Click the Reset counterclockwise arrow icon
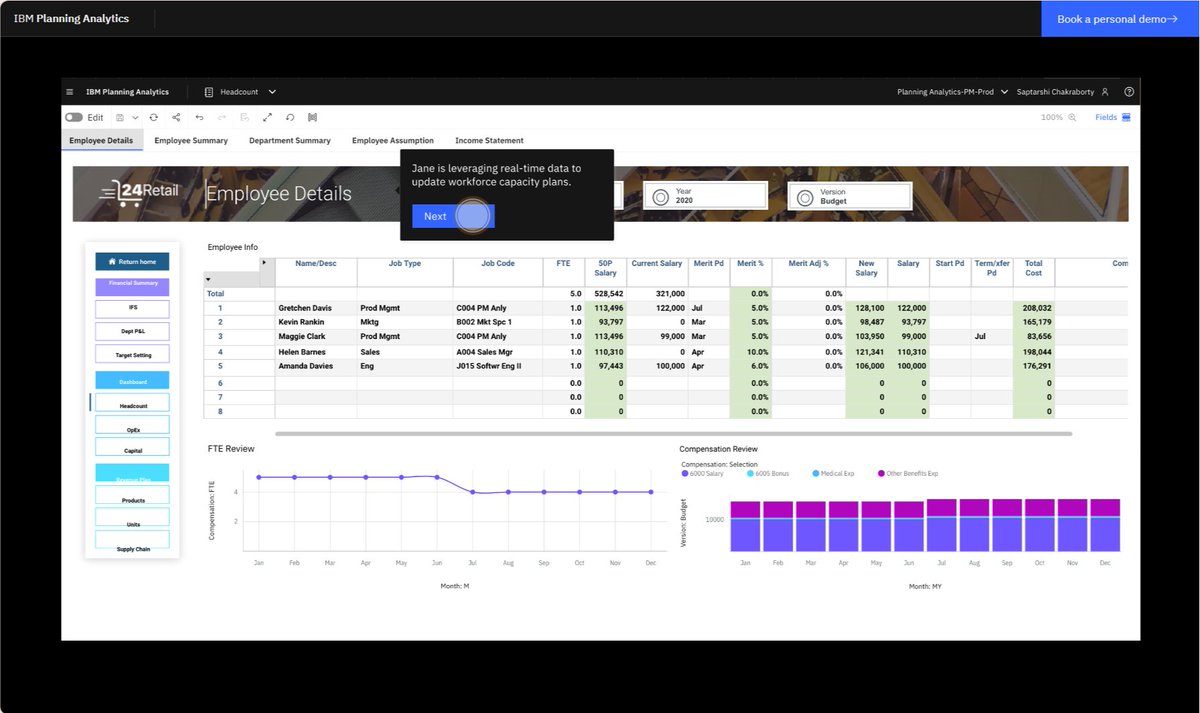1200x713 pixels. (289, 117)
